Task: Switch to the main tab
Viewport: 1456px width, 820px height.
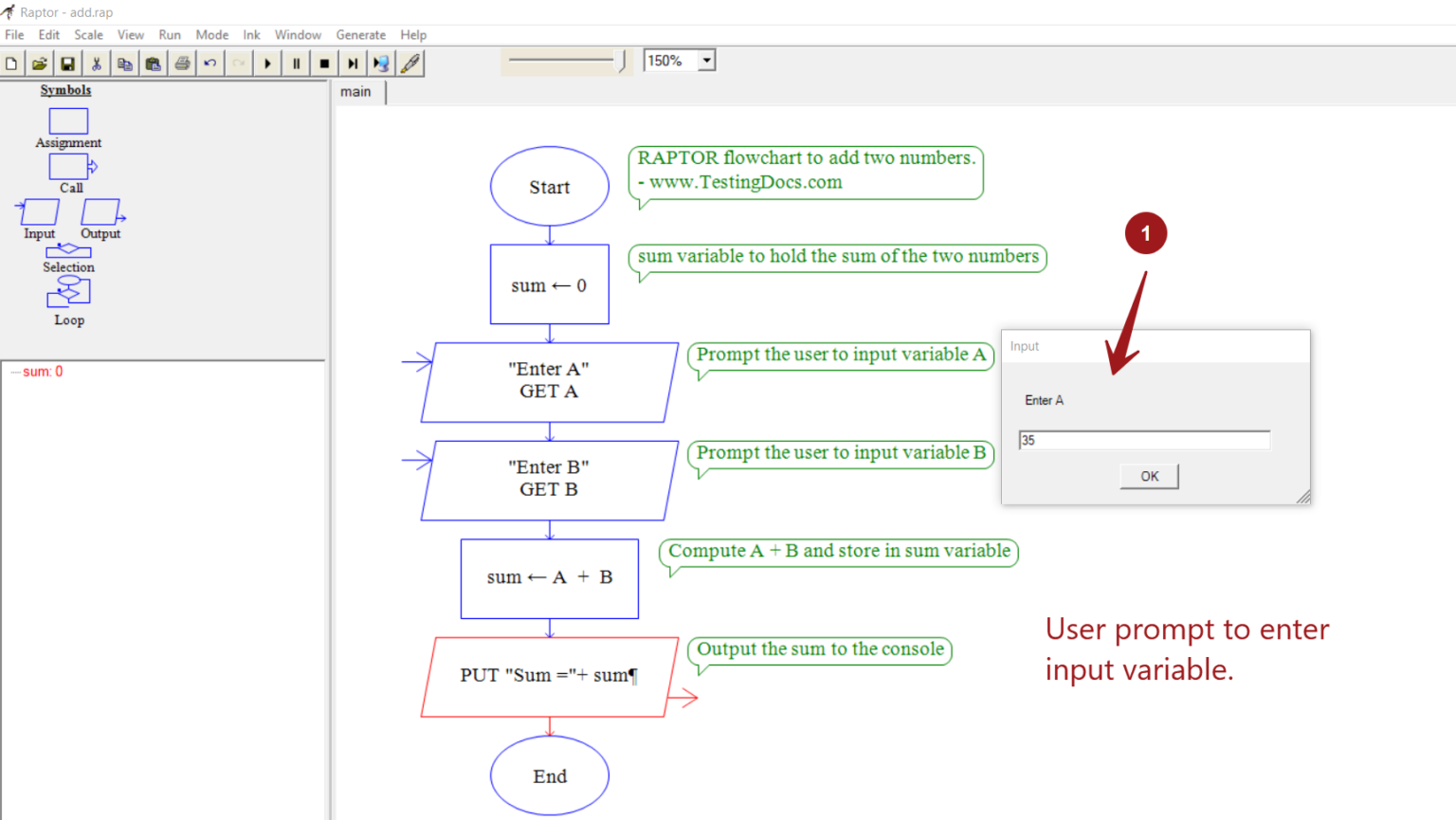Action: [x=356, y=92]
